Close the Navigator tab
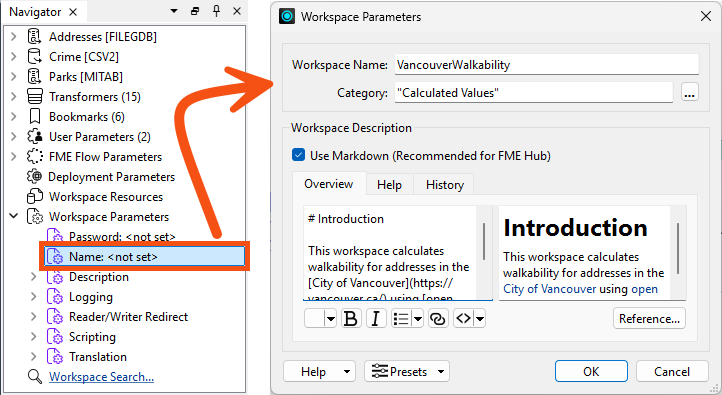The height and width of the screenshot is (395, 722). coord(73,12)
